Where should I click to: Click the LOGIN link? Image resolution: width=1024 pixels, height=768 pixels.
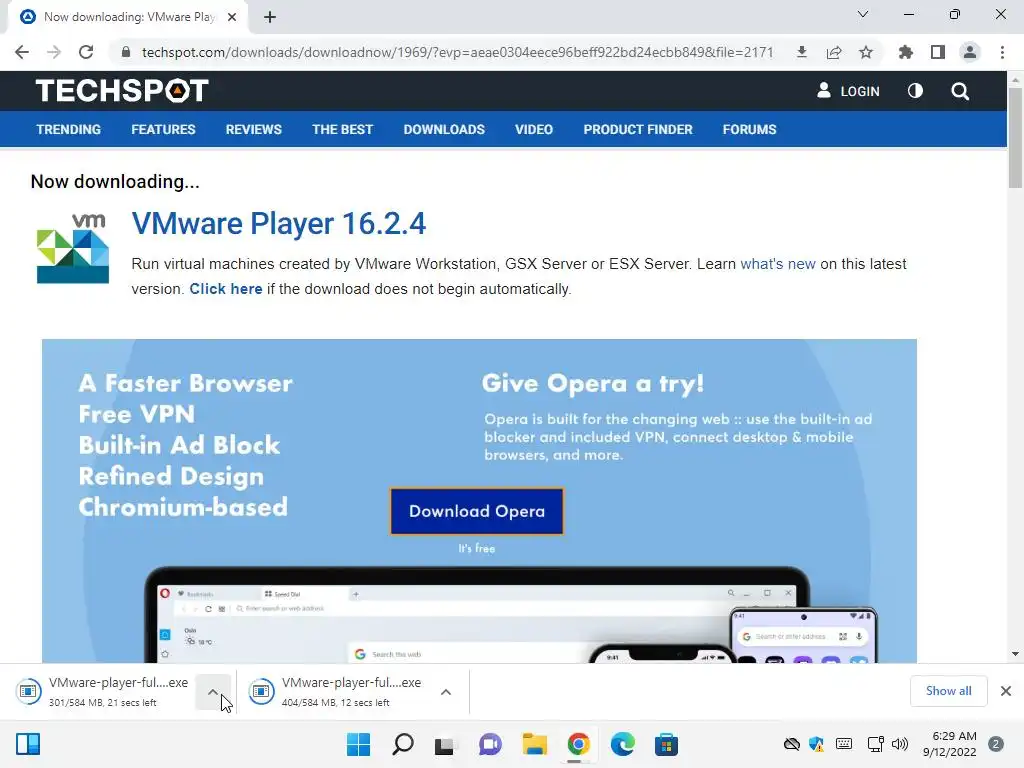click(848, 91)
